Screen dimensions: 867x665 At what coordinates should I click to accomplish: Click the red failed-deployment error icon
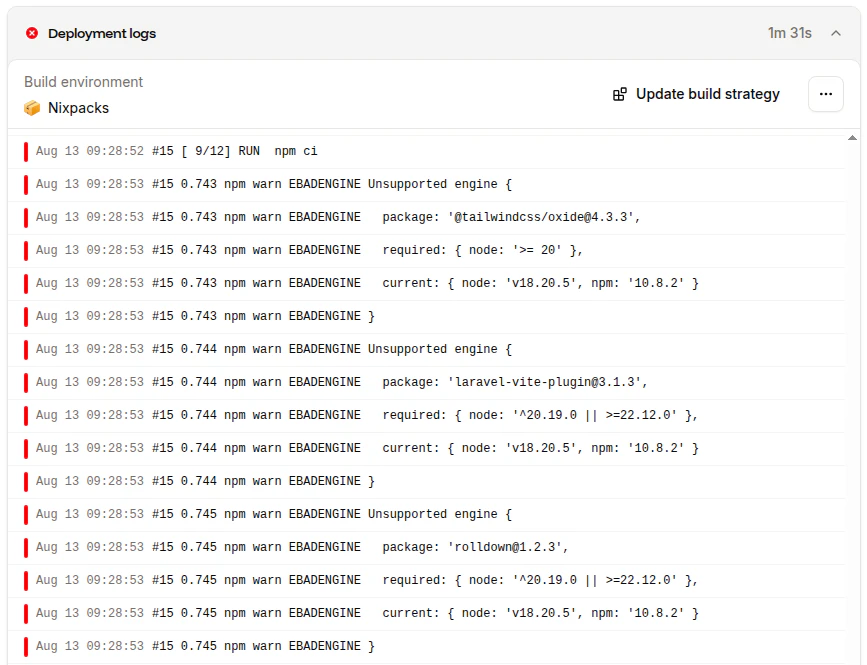pos(32,33)
